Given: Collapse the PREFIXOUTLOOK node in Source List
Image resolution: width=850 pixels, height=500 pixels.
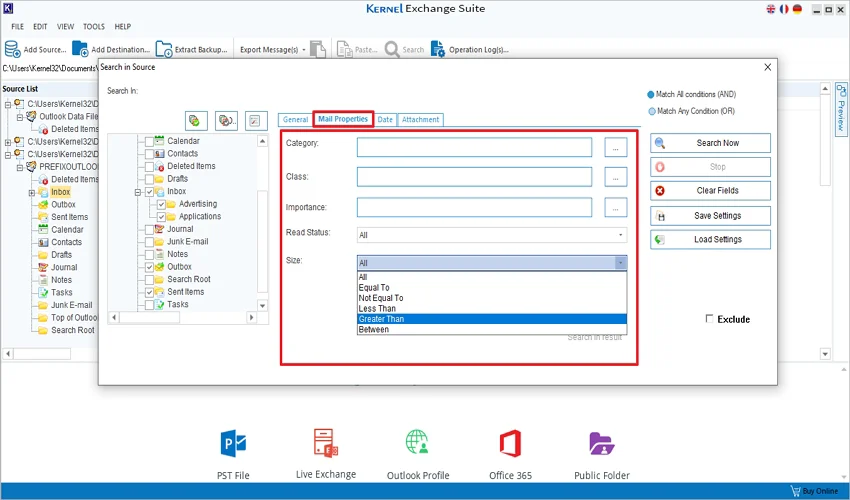Looking at the screenshot, I should pyautogui.click(x=20, y=167).
